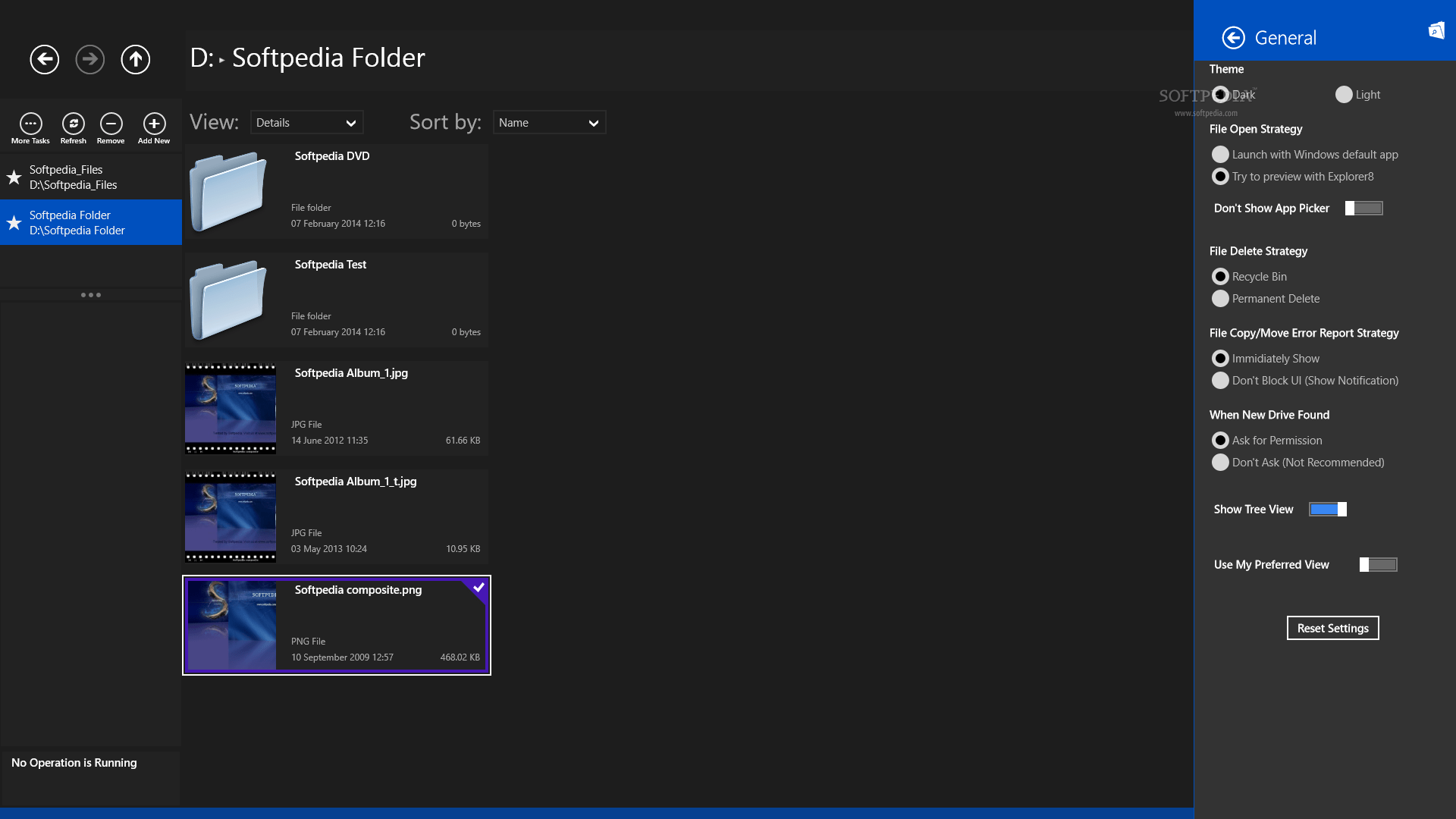Expand the three-dots sidebar divider

(x=91, y=295)
